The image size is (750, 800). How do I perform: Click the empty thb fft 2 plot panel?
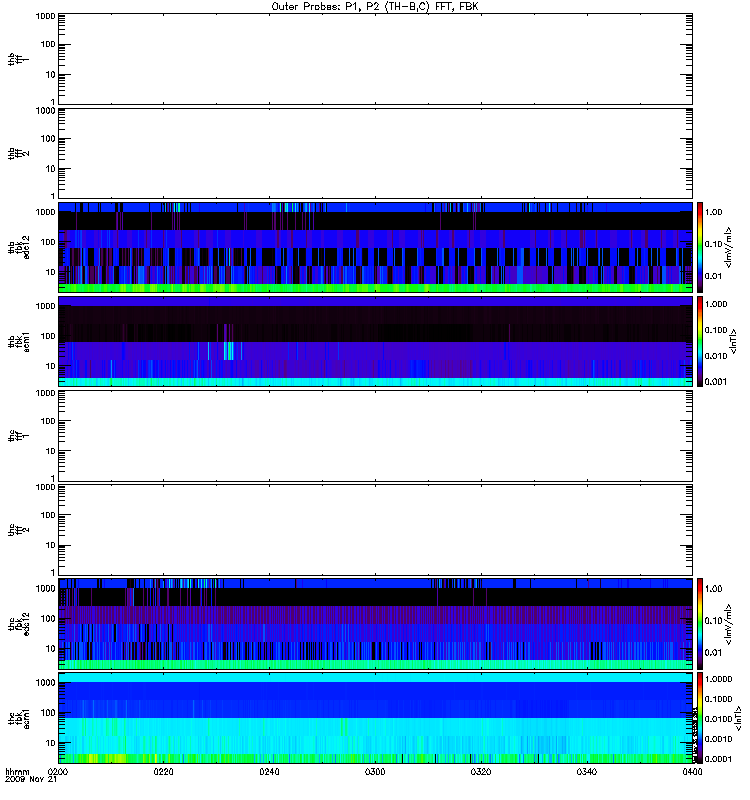click(375, 153)
